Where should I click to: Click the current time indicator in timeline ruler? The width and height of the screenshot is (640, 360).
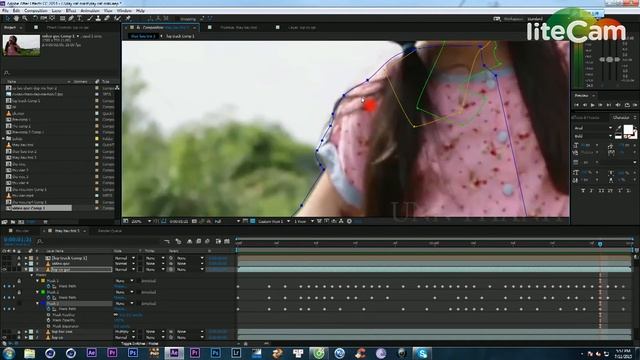click(600, 244)
